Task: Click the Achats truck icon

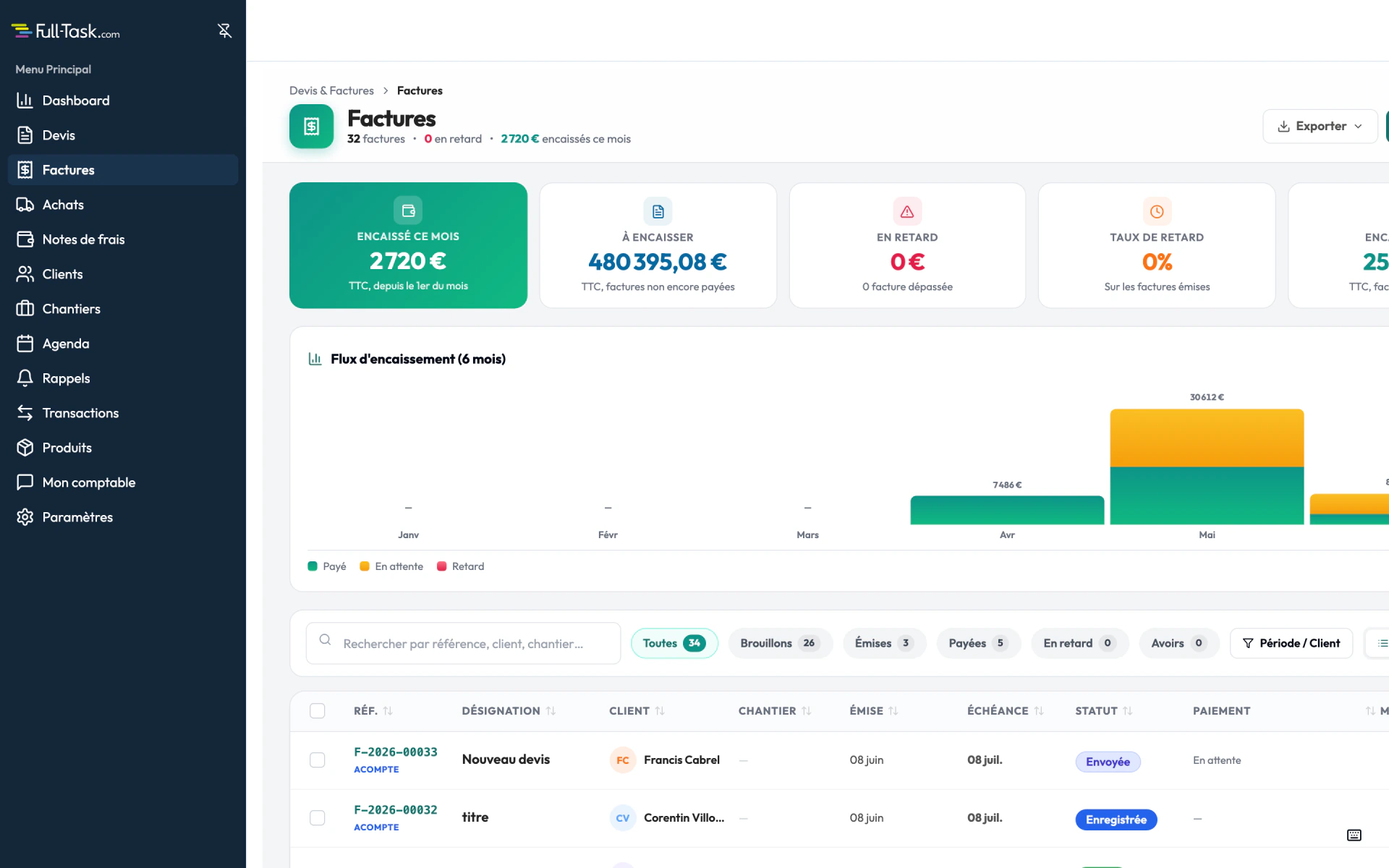Action: 25,205
